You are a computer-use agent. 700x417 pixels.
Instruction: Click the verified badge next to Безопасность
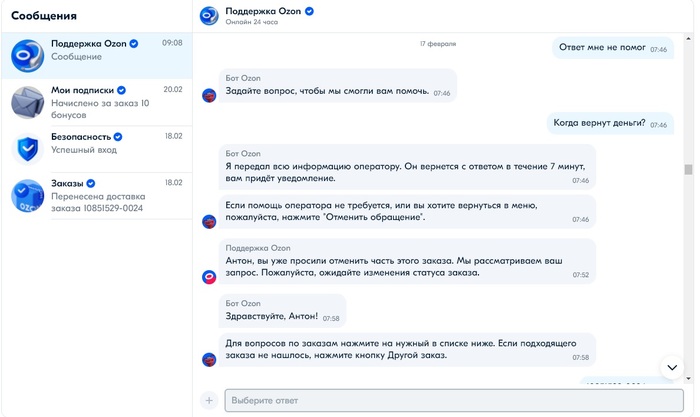pyautogui.click(x=118, y=137)
